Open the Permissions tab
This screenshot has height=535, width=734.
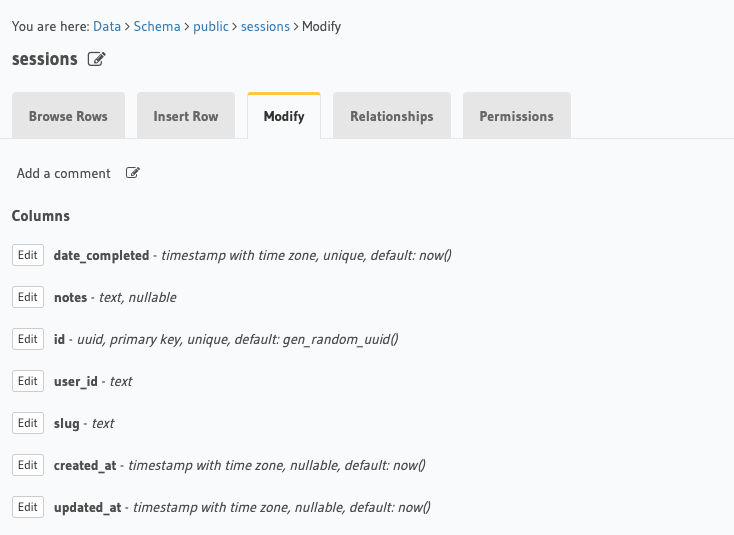point(516,116)
